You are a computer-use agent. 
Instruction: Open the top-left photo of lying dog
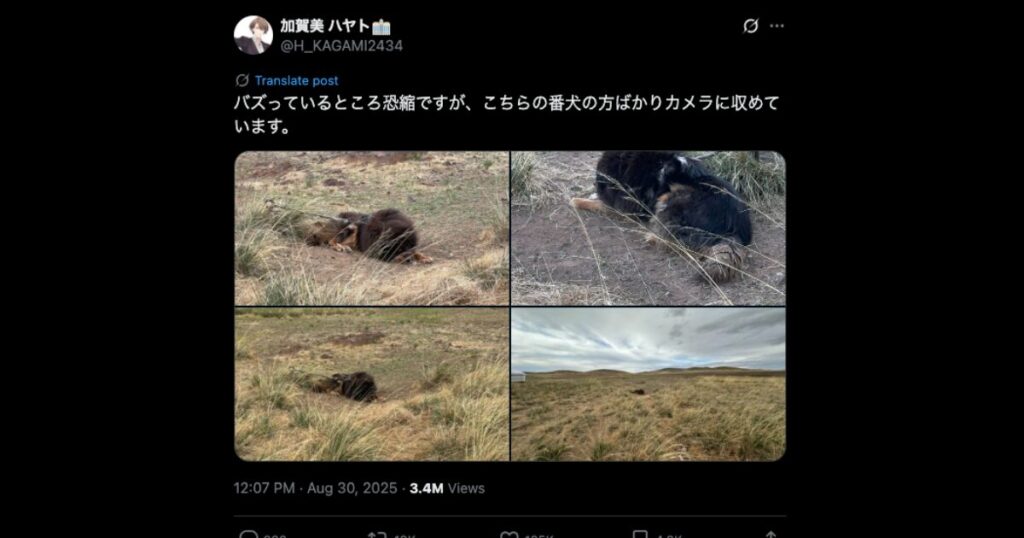click(x=372, y=229)
